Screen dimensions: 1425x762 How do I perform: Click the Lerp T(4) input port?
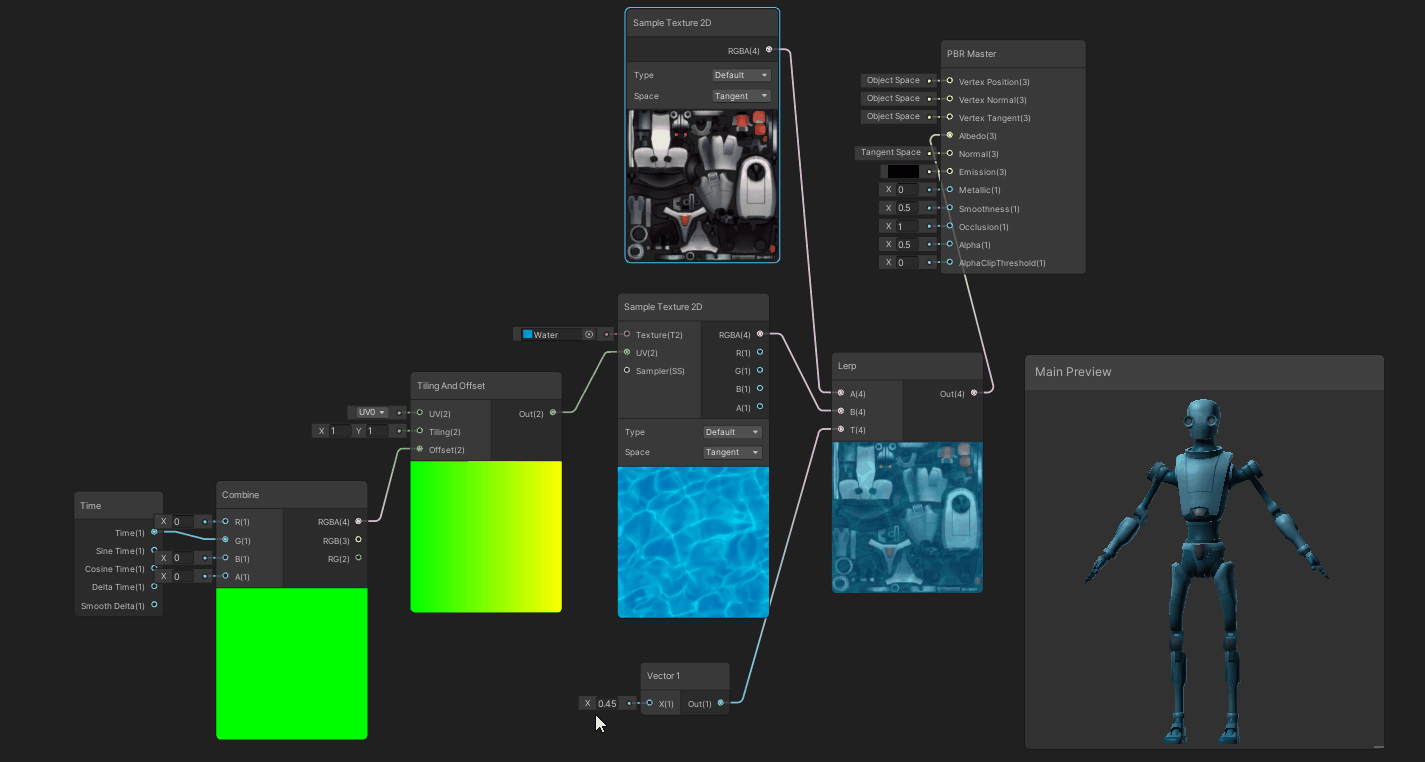coord(841,429)
